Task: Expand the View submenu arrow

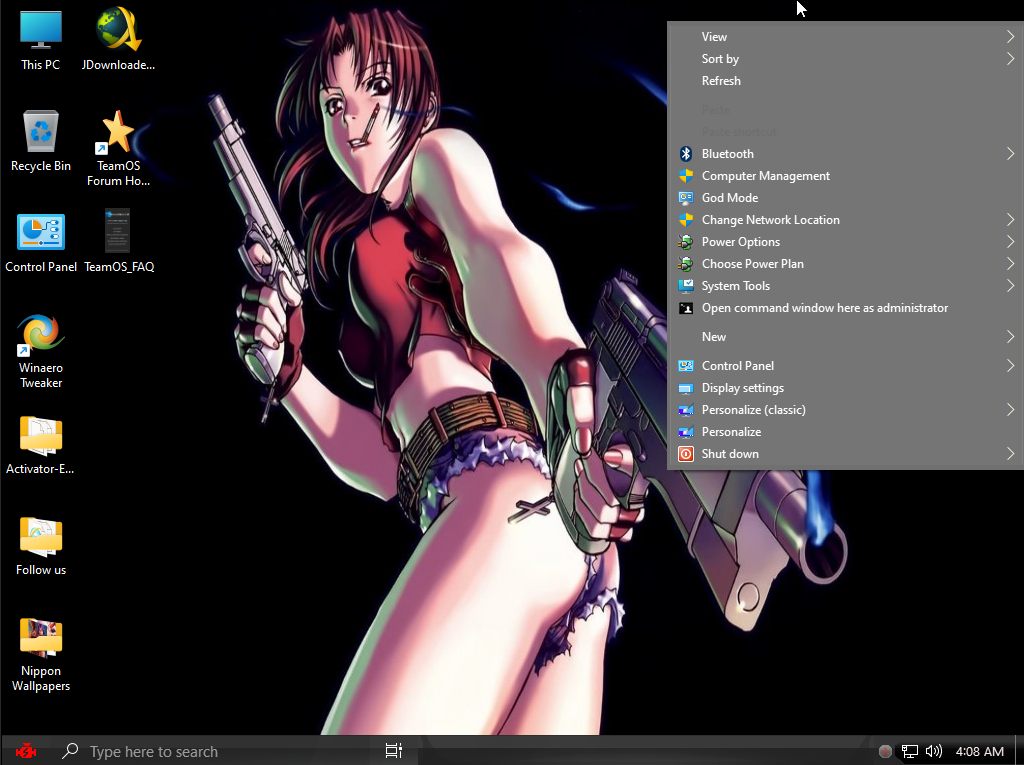Action: (1010, 37)
